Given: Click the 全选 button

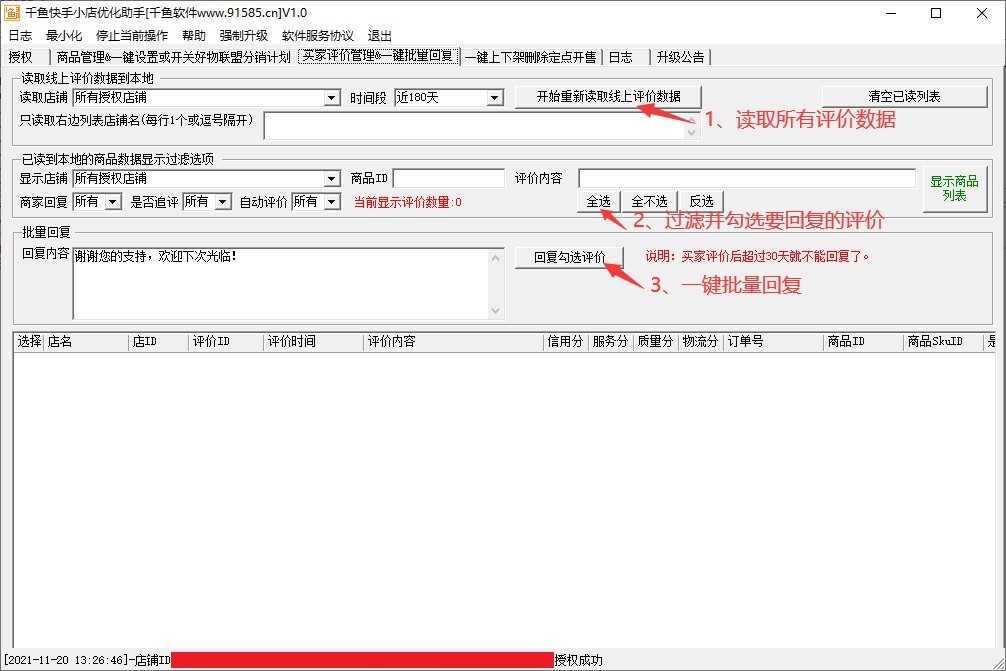Looking at the screenshot, I should (x=598, y=201).
